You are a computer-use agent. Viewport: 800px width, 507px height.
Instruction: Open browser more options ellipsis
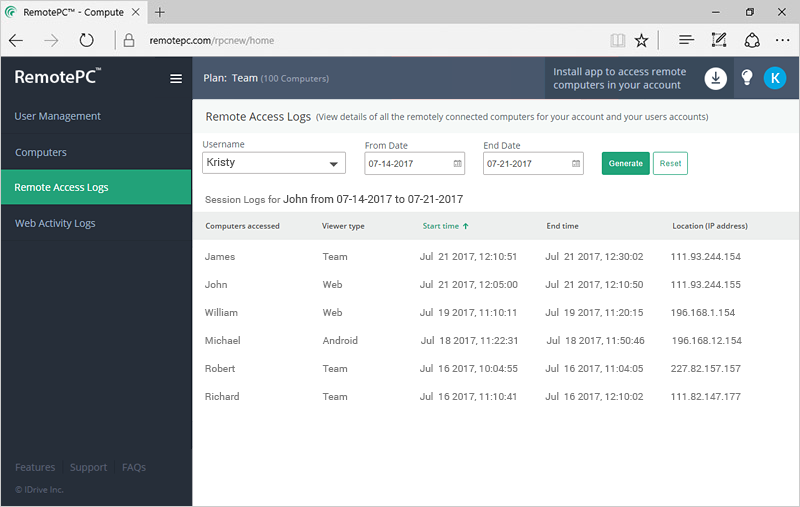pos(782,40)
